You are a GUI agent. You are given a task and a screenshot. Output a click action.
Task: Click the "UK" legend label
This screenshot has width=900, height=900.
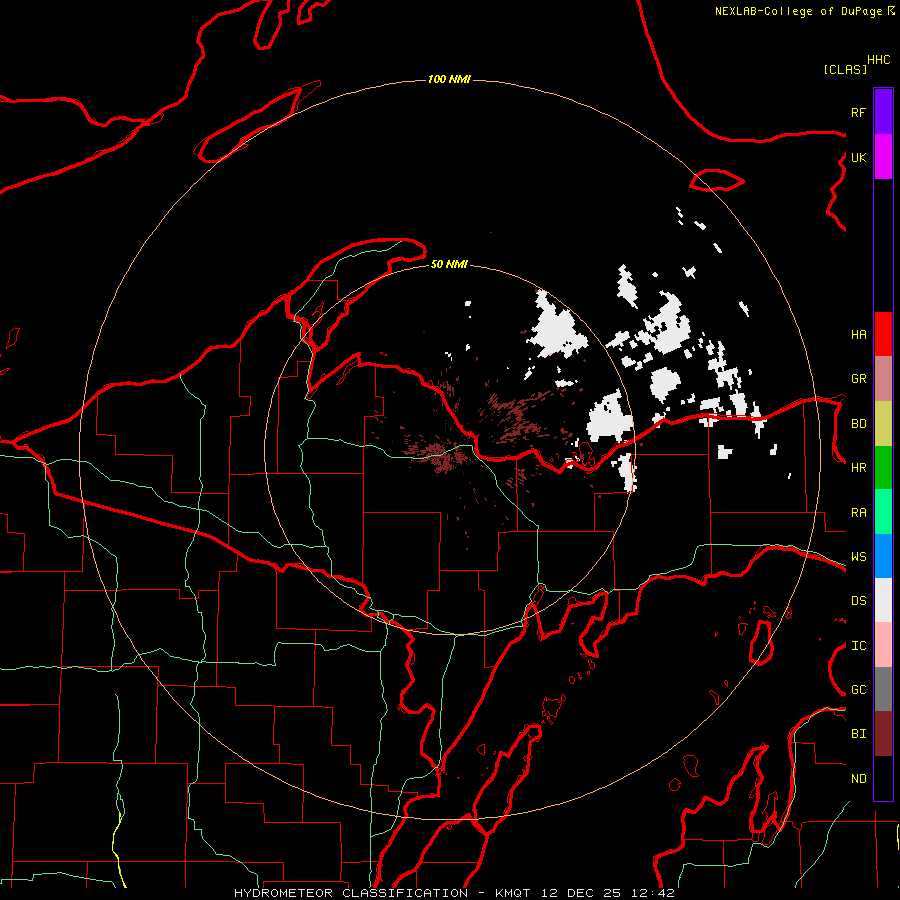tap(858, 157)
